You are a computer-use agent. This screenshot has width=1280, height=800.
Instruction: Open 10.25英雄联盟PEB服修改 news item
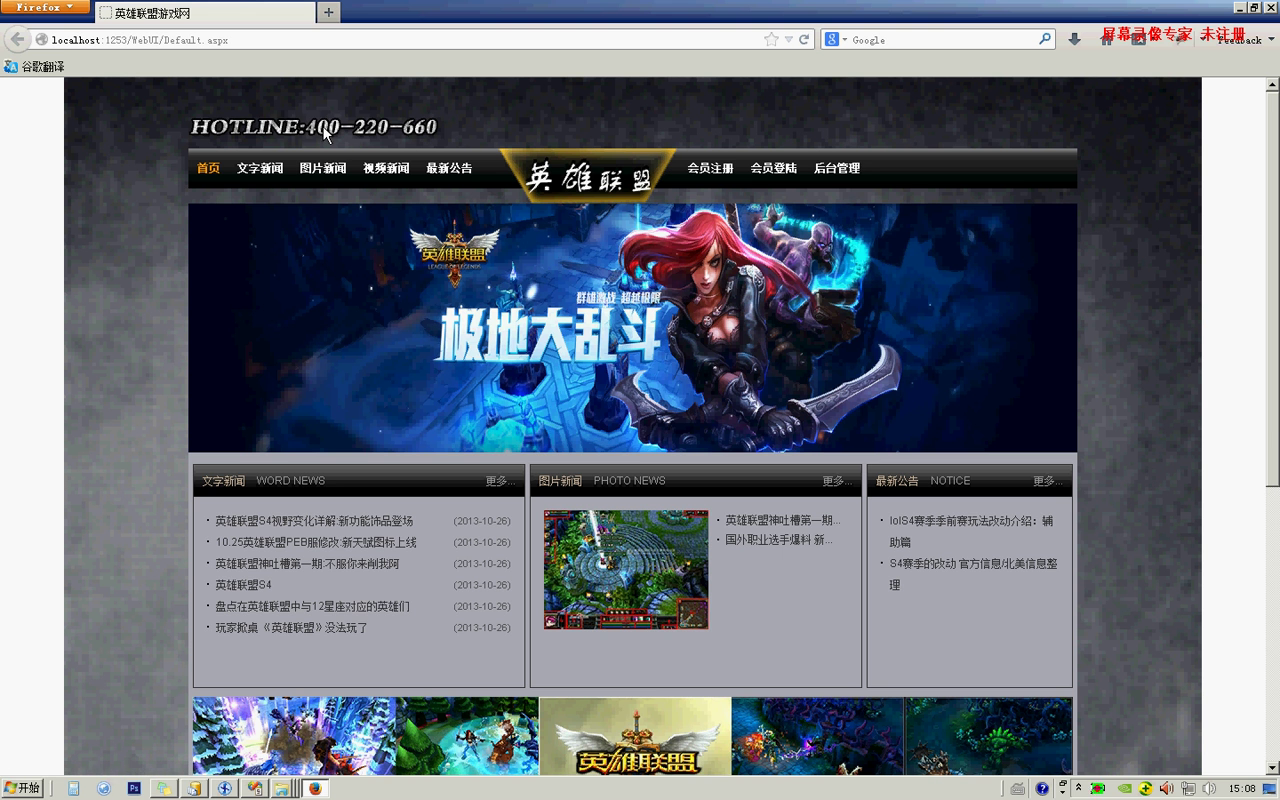pos(316,542)
